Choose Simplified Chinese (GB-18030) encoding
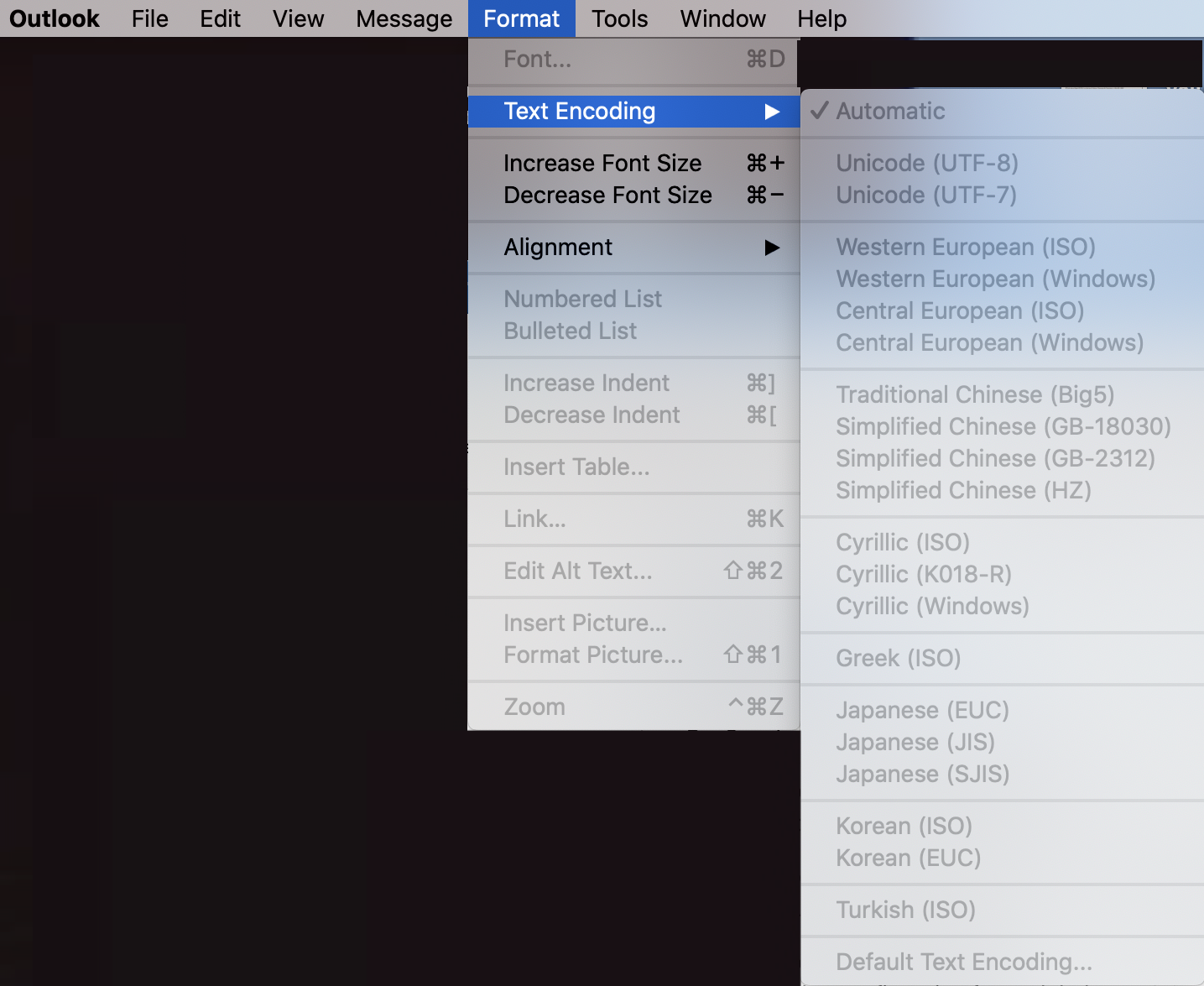1204x986 pixels. (1003, 426)
